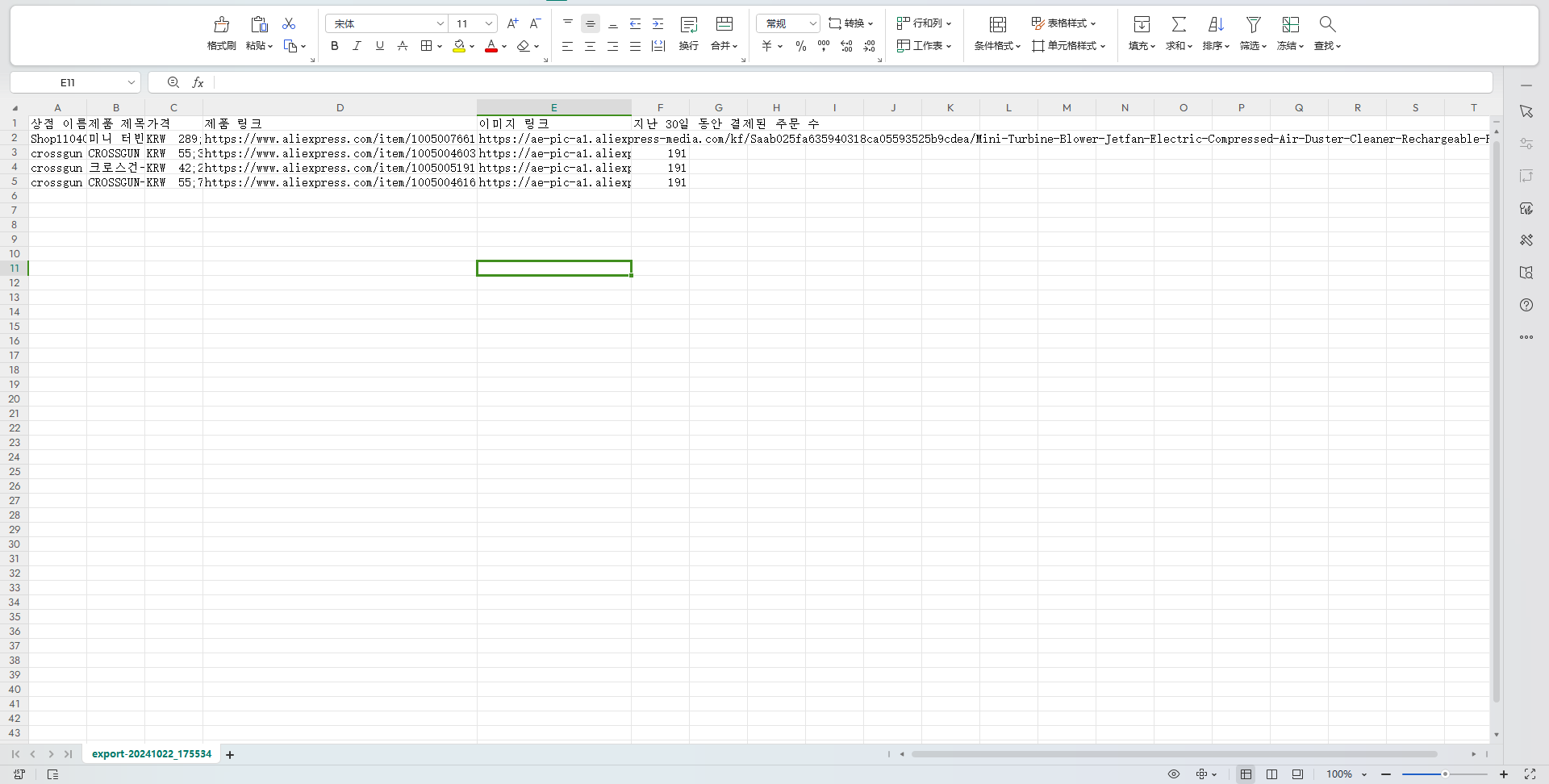Click the insert function fx button
This screenshot has width=1549, height=784.
coord(198,82)
